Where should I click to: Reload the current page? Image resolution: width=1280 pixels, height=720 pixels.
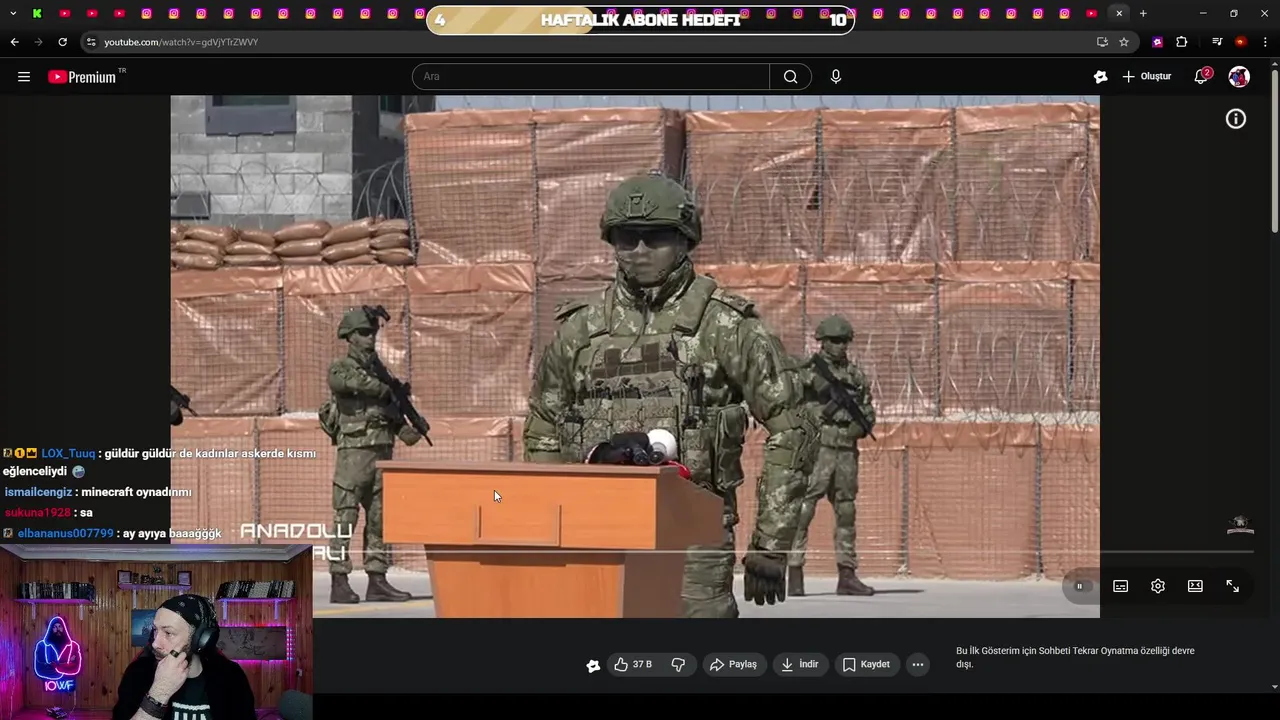(62, 42)
